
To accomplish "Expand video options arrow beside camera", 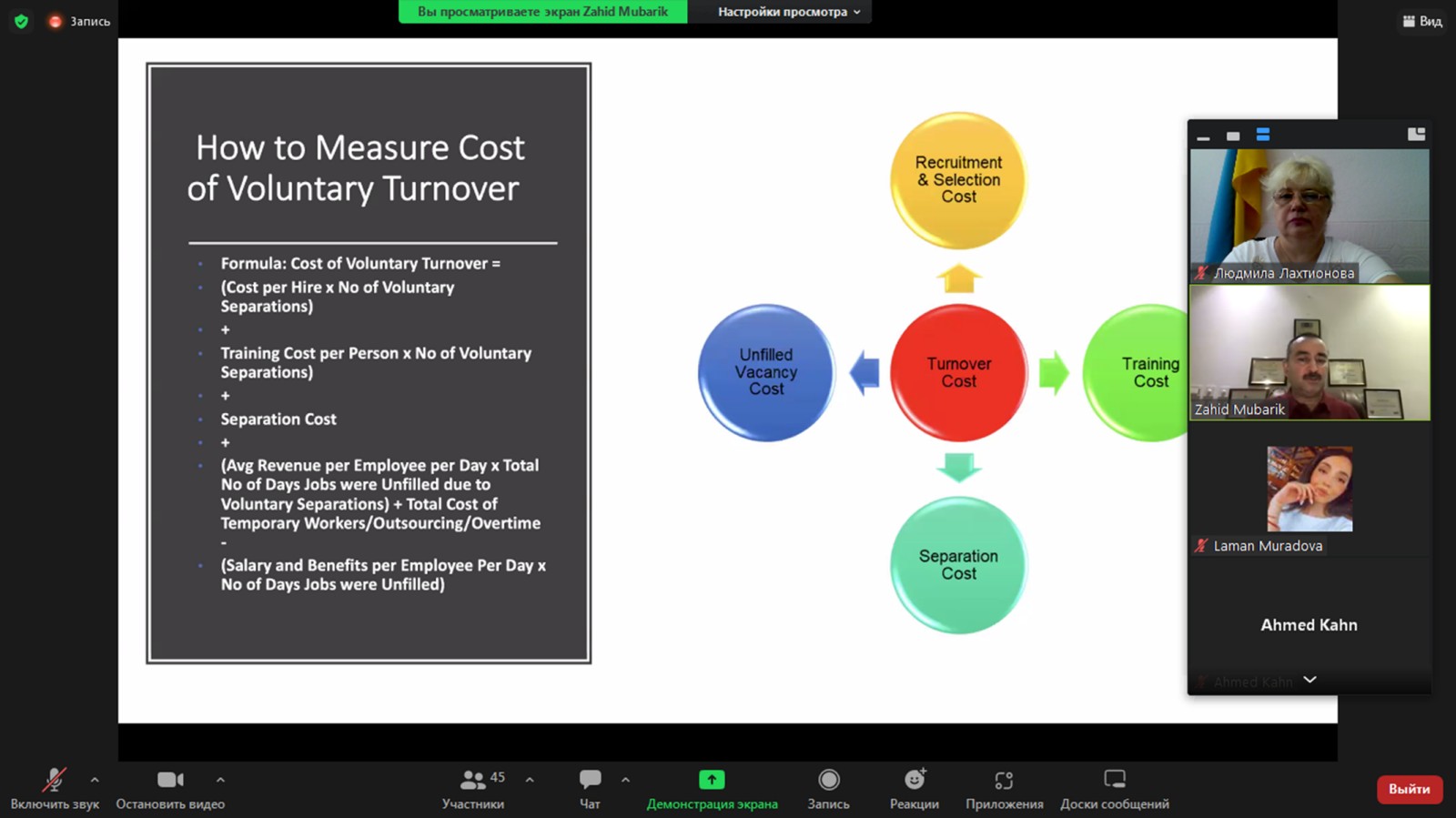I will coord(220,780).
